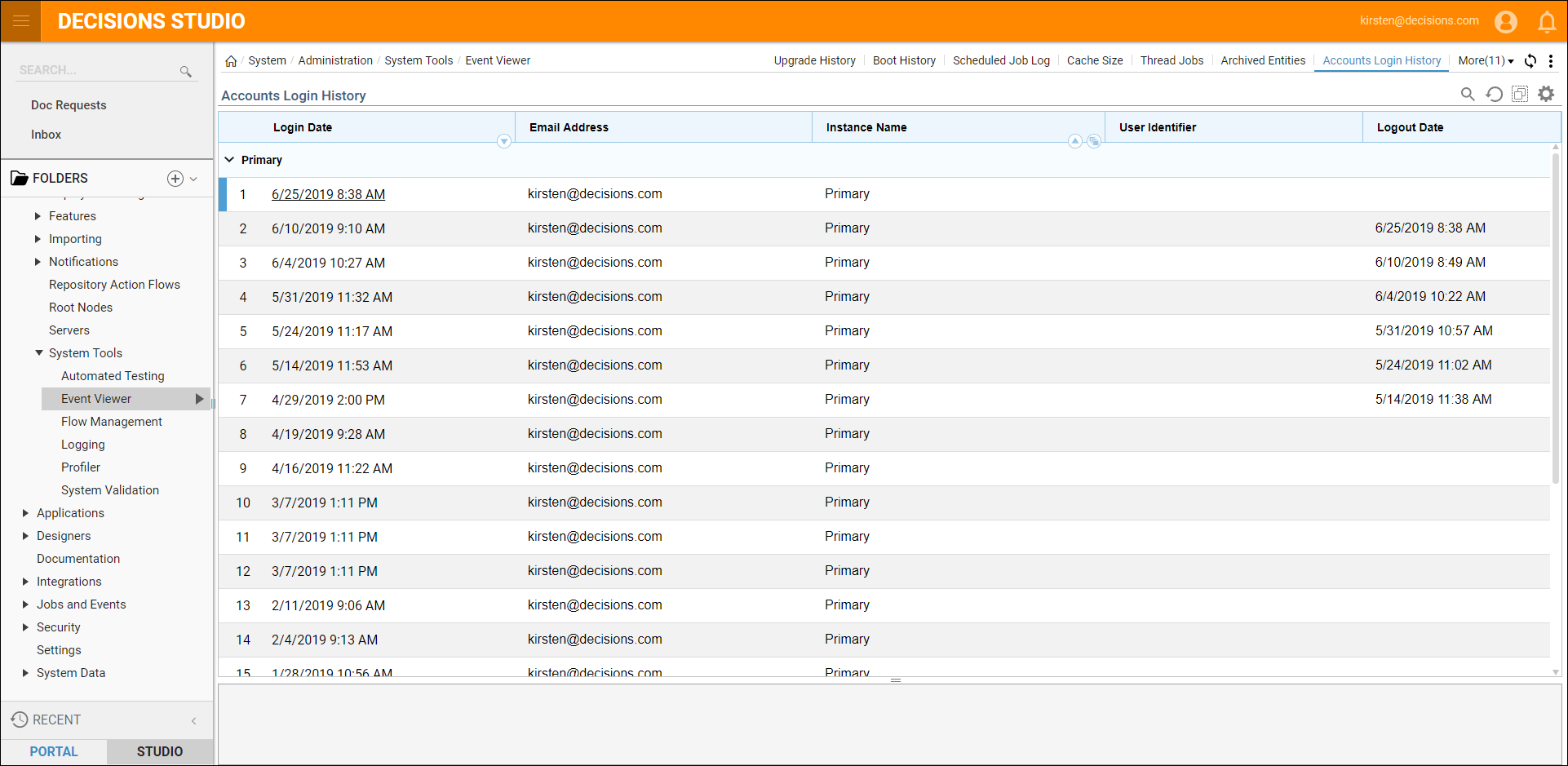This screenshot has height=766, width=1568.
Task: Click the Instance Name grouping icon
Action: (x=1094, y=142)
